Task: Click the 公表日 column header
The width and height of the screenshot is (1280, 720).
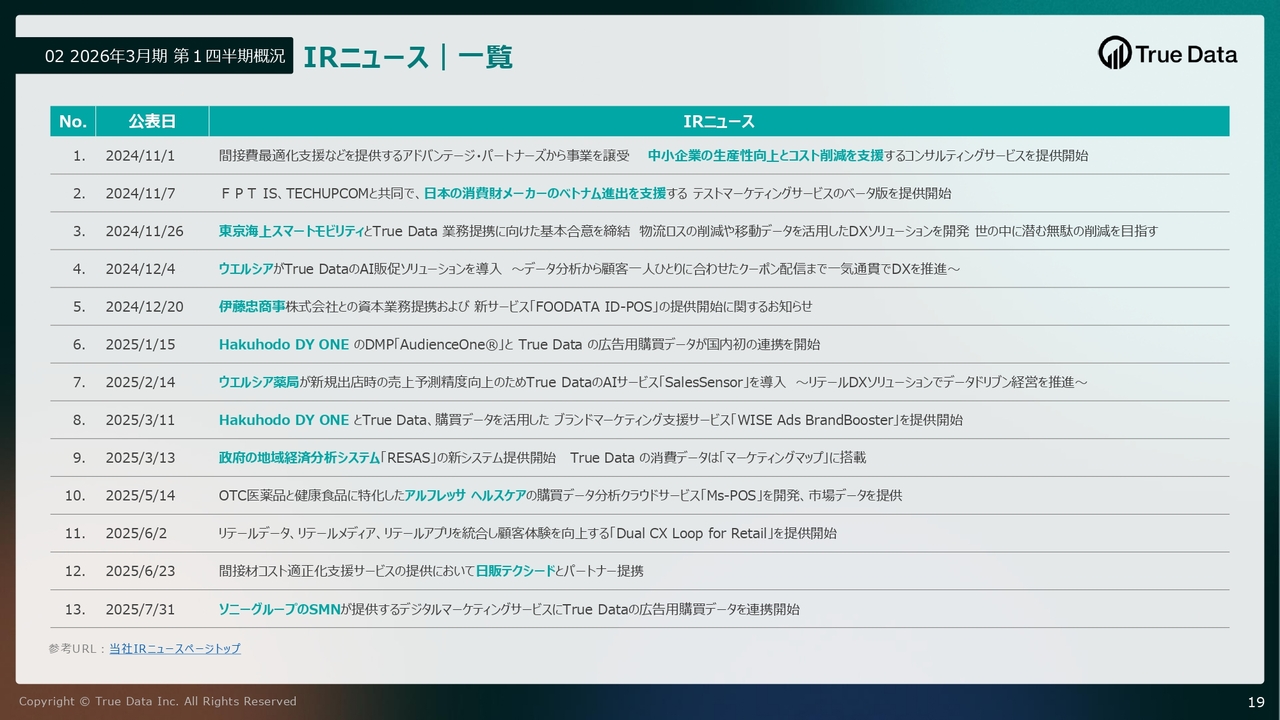Action: [x=152, y=121]
